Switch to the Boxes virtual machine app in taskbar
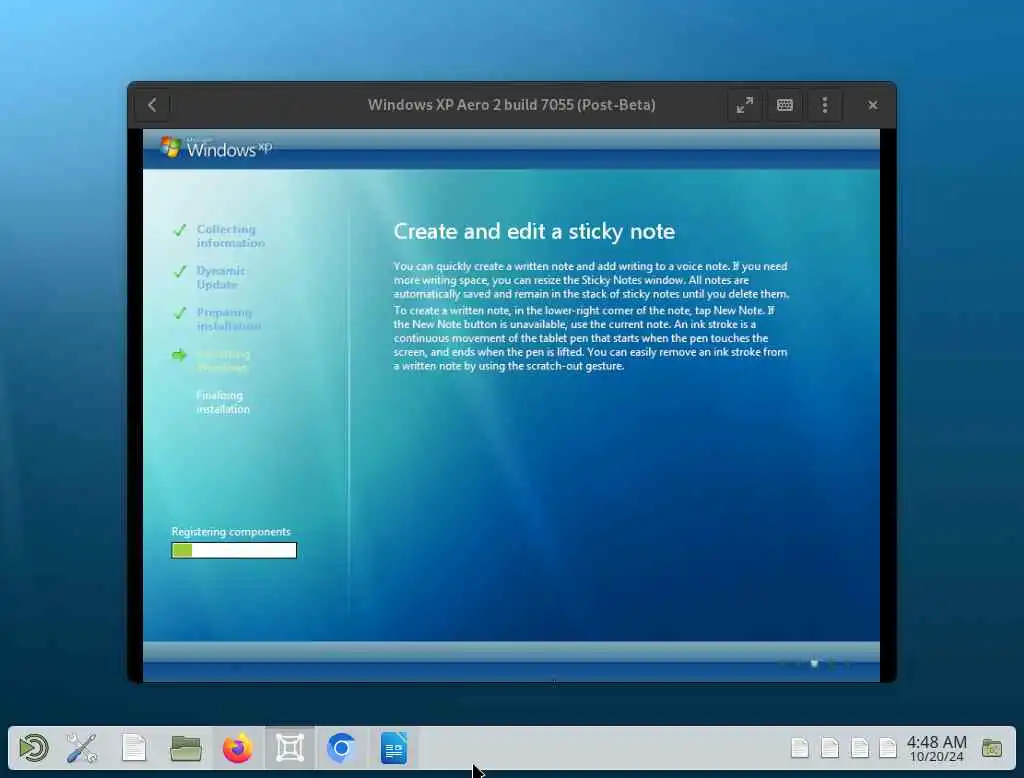The image size is (1024, 778). click(x=290, y=748)
